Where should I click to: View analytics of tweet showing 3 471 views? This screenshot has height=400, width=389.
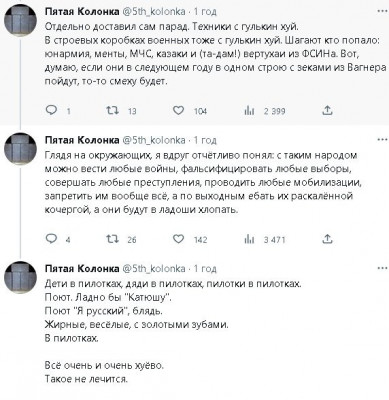tap(249, 239)
